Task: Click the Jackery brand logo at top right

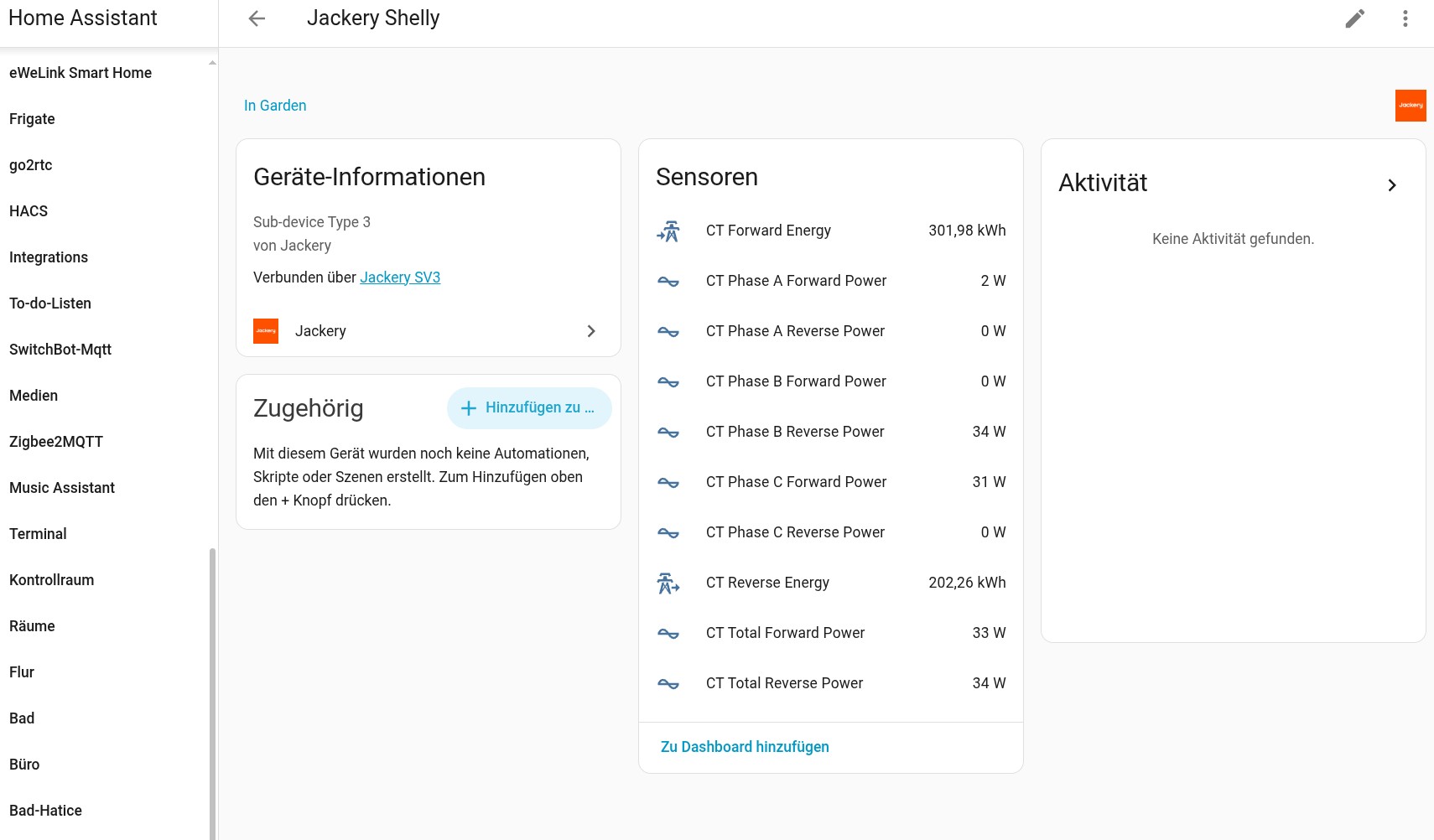Action: tap(1411, 106)
